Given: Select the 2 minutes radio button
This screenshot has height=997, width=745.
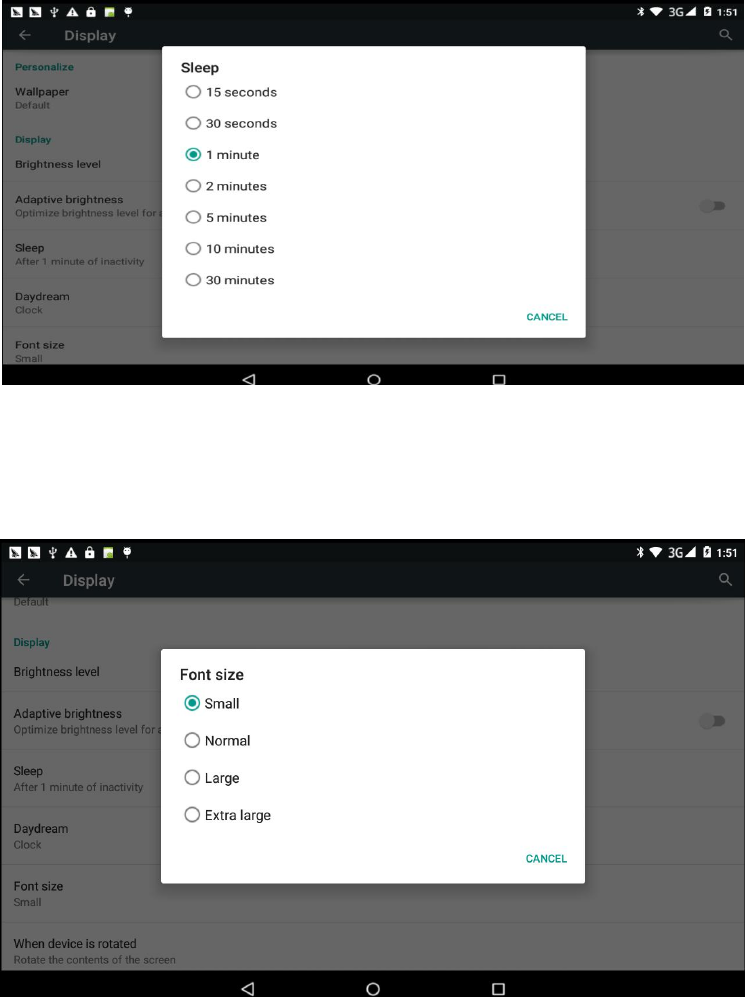Looking at the screenshot, I should (226, 186).
